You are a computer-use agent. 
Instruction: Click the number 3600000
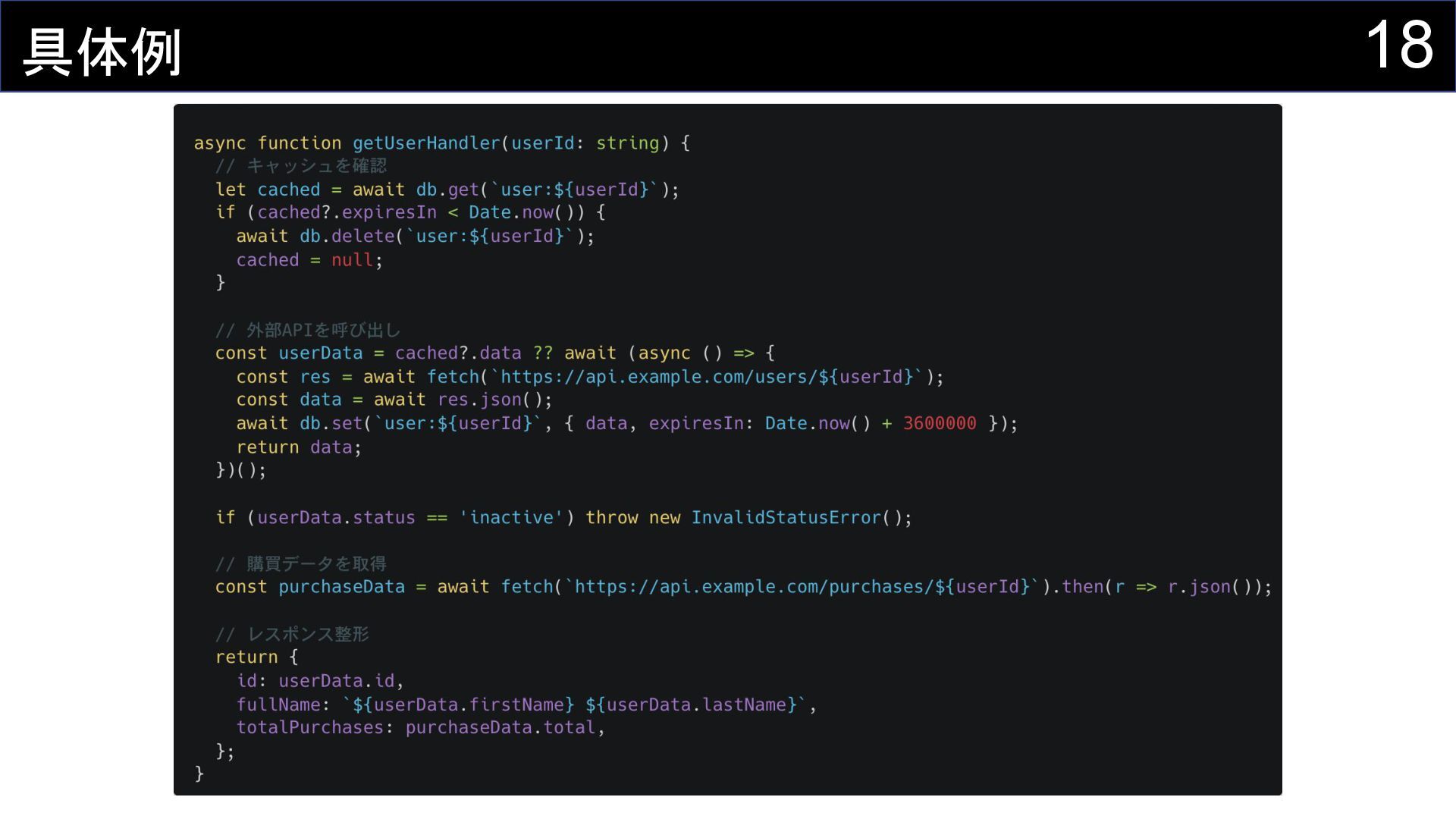[939, 423]
